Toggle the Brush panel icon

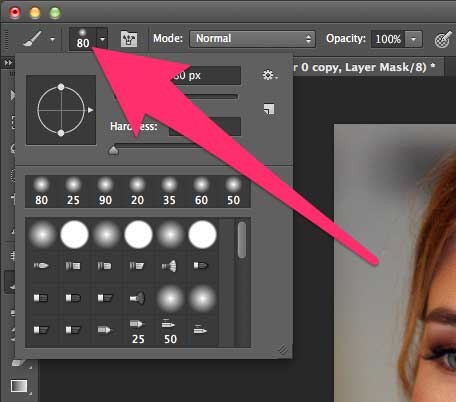click(x=129, y=39)
